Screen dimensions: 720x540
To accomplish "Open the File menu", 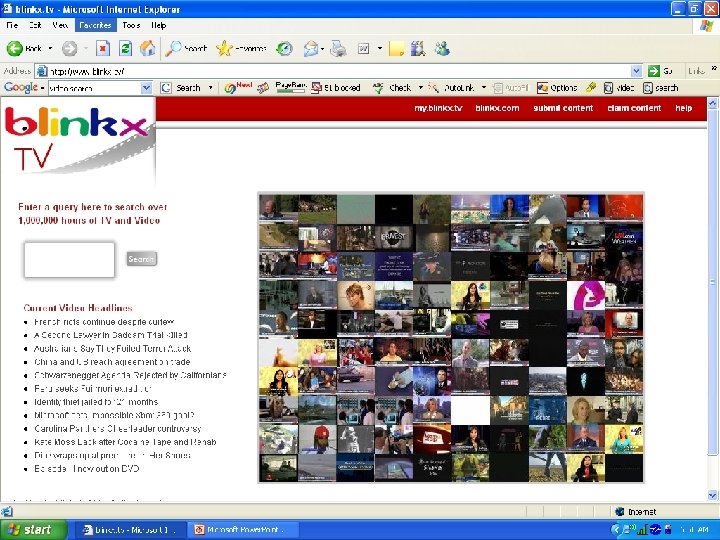I will pyautogui.click(x=12, y=25).
